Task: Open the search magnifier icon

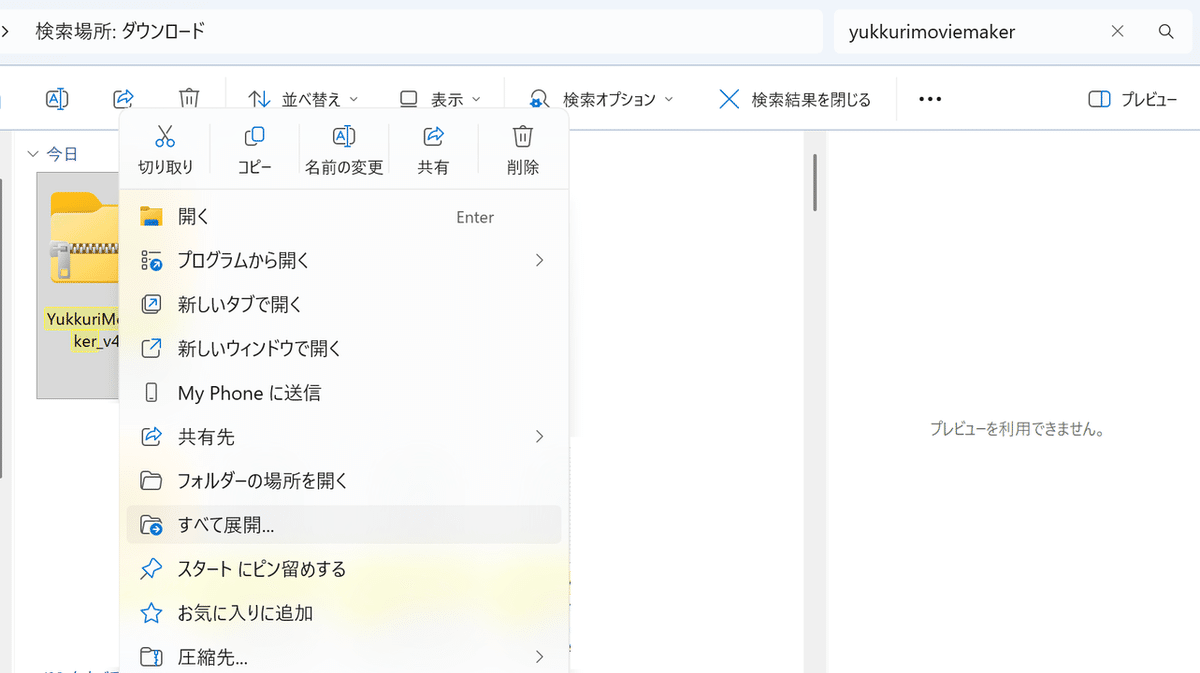Action: [x=1166, y=31]
